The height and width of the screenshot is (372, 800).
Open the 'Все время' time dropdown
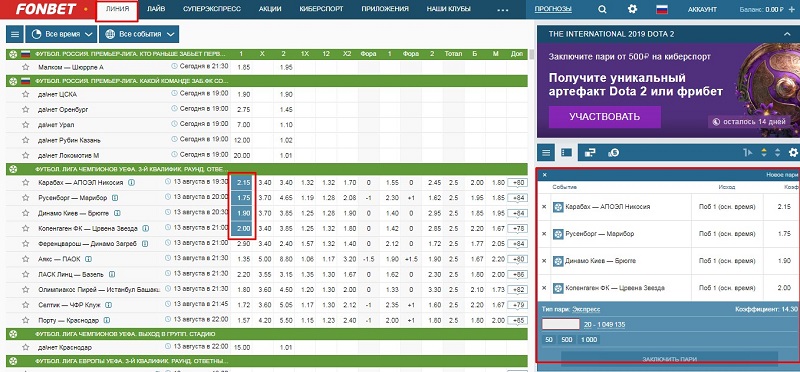click(61, 34)
